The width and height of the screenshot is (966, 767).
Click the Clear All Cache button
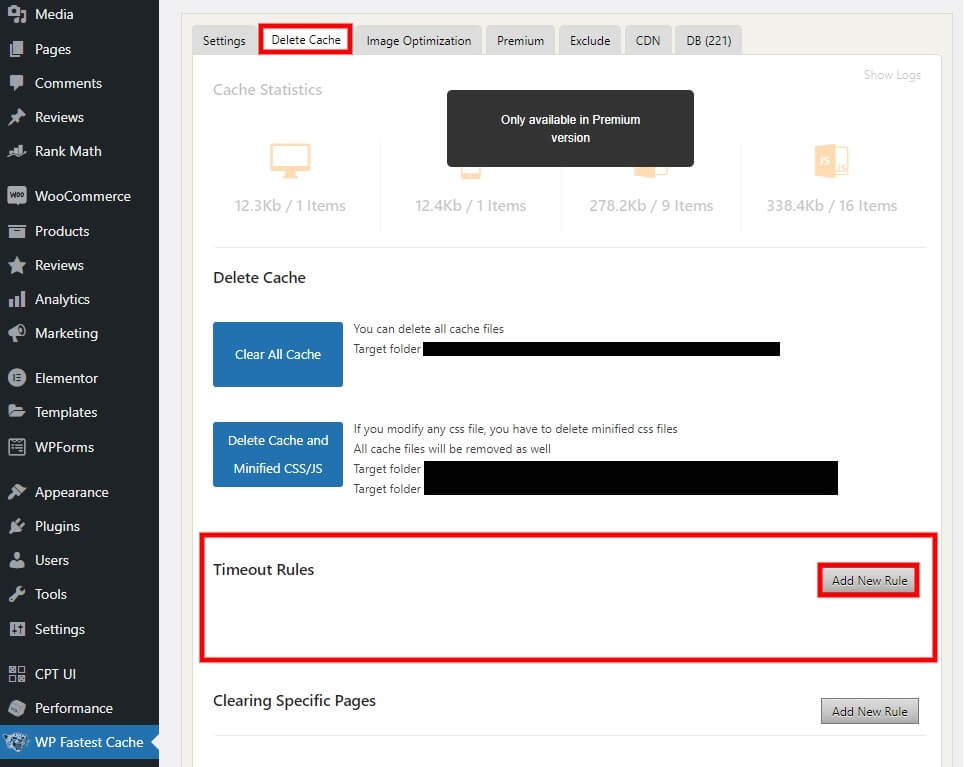click(x=278, y=354)
